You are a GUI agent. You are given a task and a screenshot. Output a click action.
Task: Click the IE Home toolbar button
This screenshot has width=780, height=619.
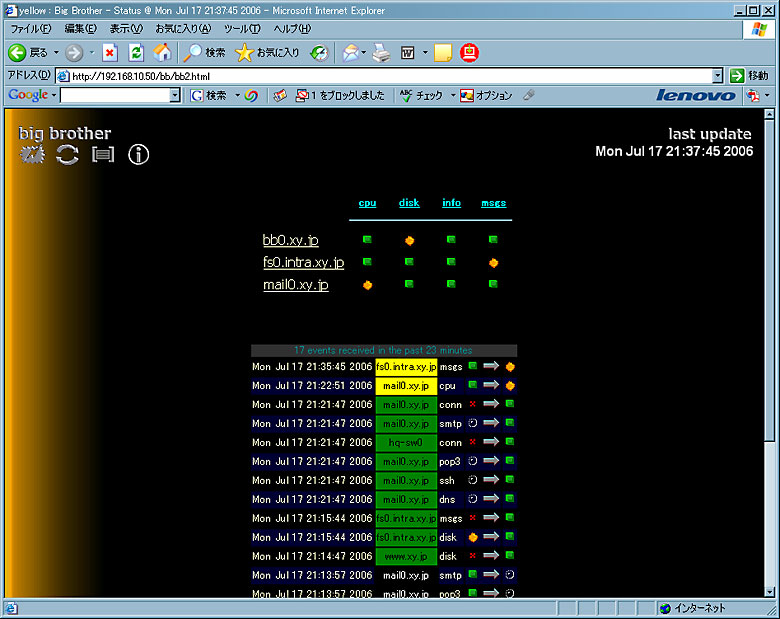(162, 52)
